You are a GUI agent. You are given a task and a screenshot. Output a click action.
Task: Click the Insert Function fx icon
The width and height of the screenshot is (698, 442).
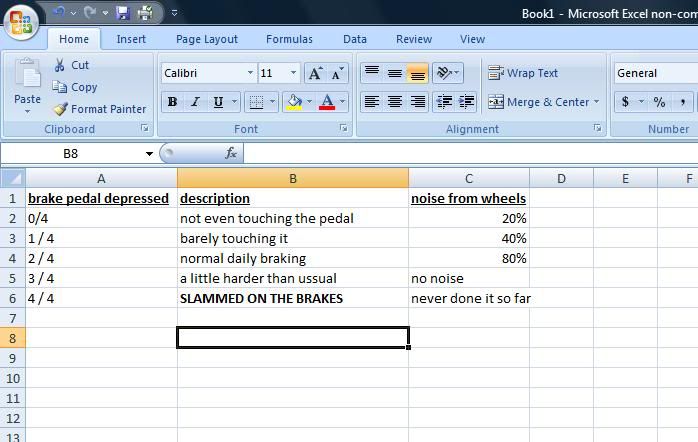(x=231, y=153)
